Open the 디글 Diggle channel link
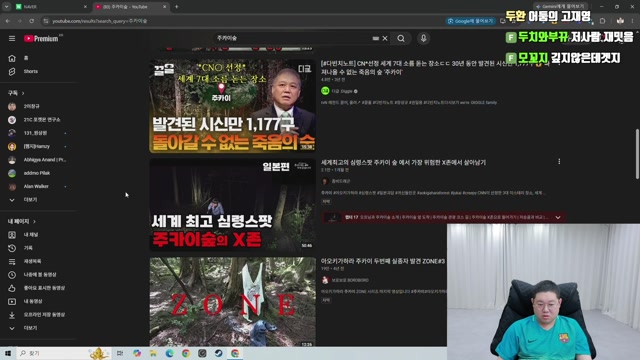640x360 pixels. tap(342, 91)
